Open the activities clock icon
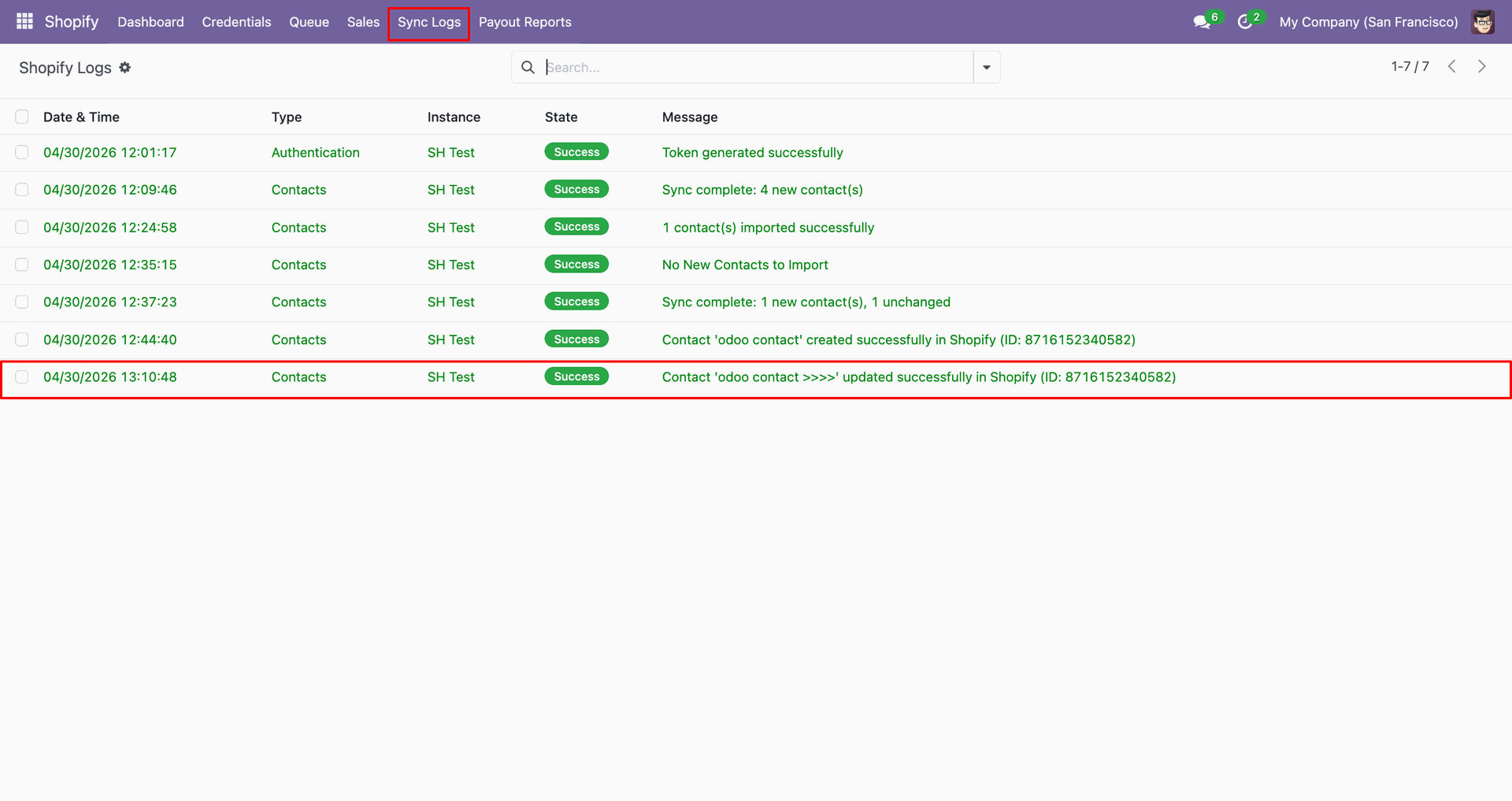The image size is (1512, 801). [x=1245, y=22]
